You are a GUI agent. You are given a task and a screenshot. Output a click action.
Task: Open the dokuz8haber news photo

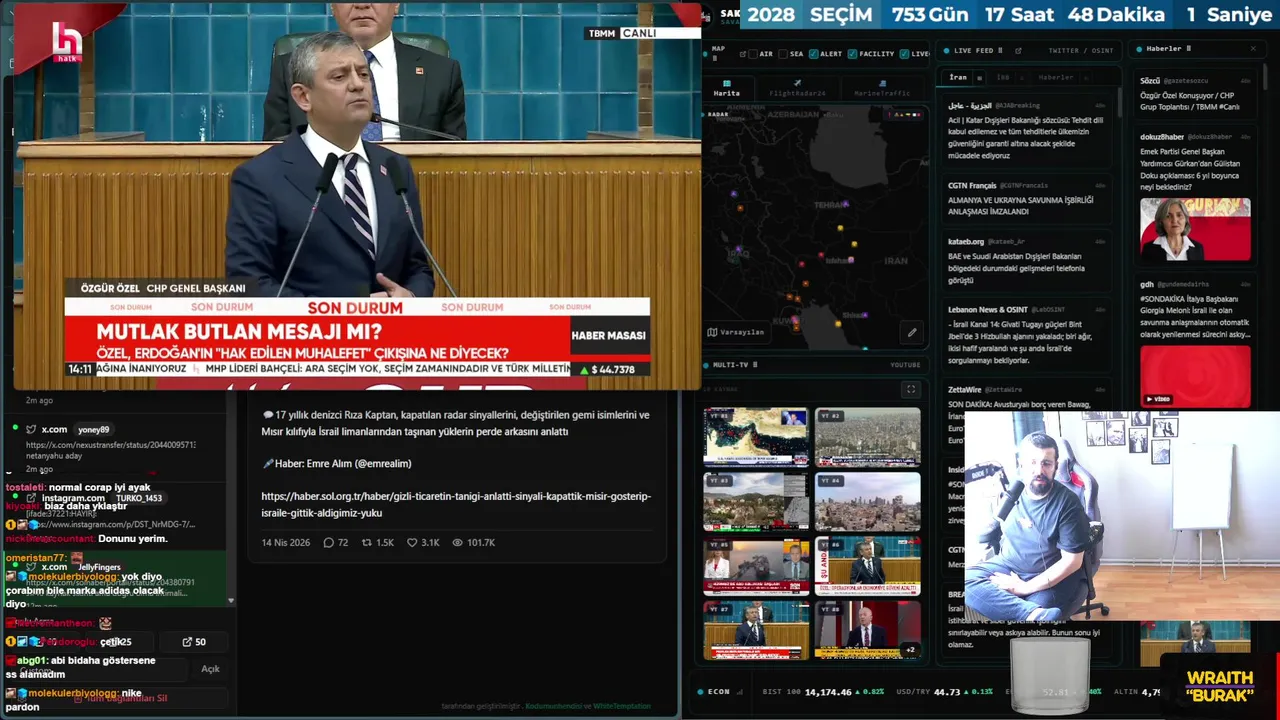[x=1195, y=229]
